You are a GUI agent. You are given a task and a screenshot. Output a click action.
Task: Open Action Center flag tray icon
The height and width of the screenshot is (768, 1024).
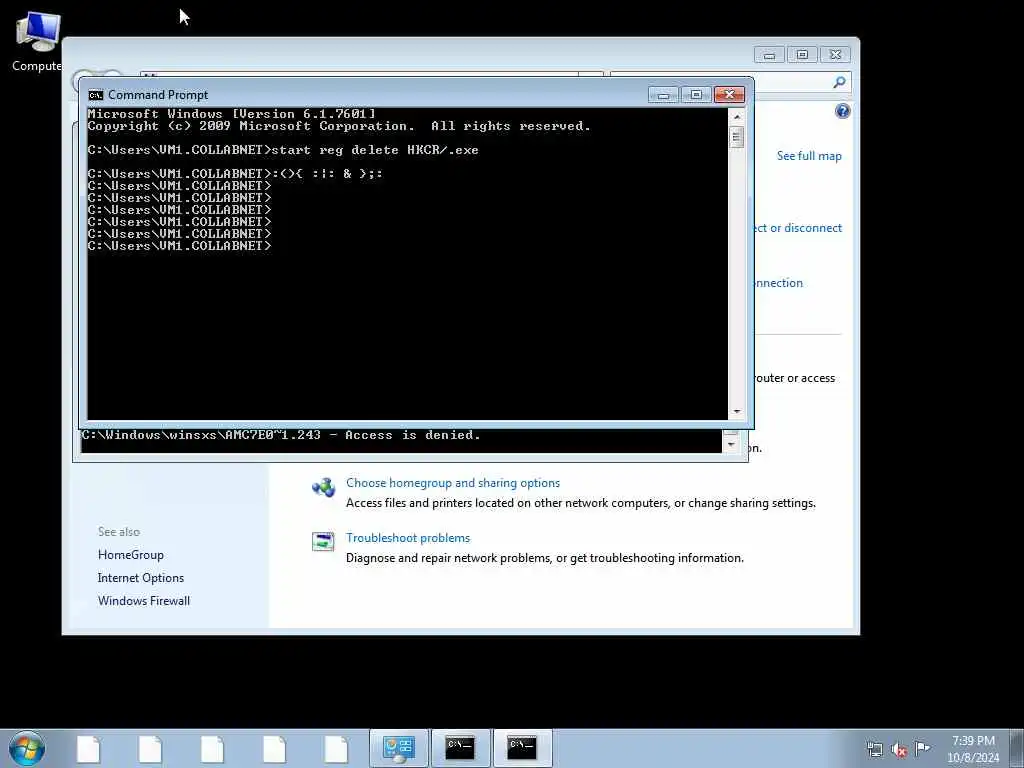point(923,748)
